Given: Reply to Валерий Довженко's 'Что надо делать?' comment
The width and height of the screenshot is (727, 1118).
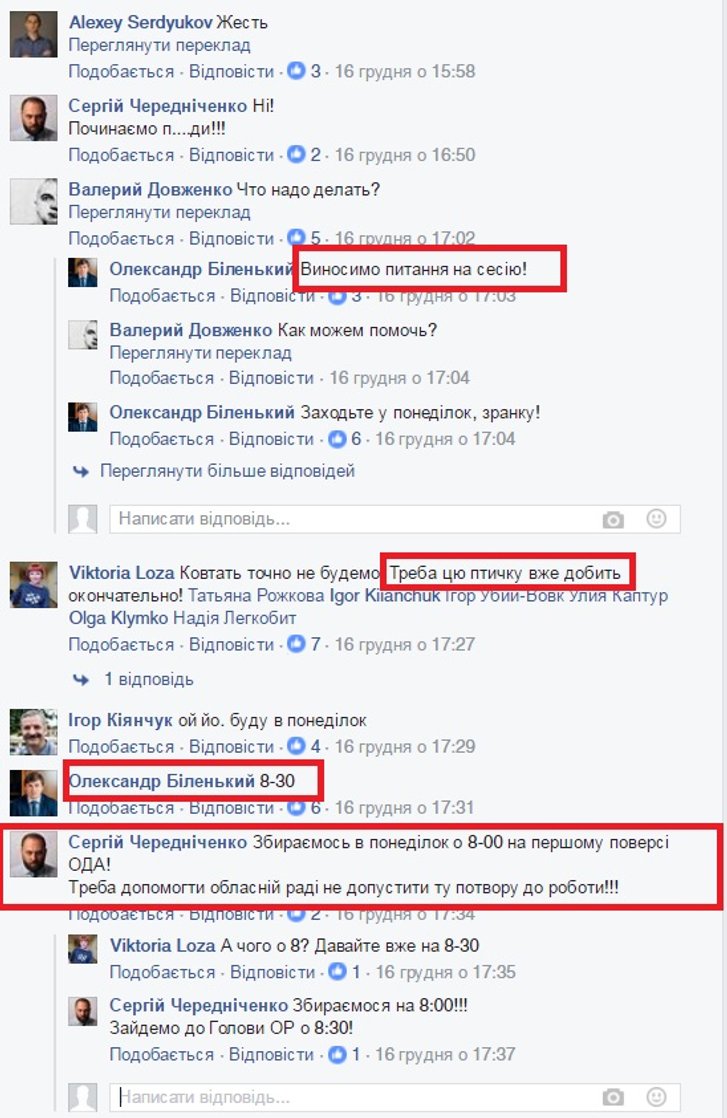Looking at the screenshot, I should tap(231, 239).
